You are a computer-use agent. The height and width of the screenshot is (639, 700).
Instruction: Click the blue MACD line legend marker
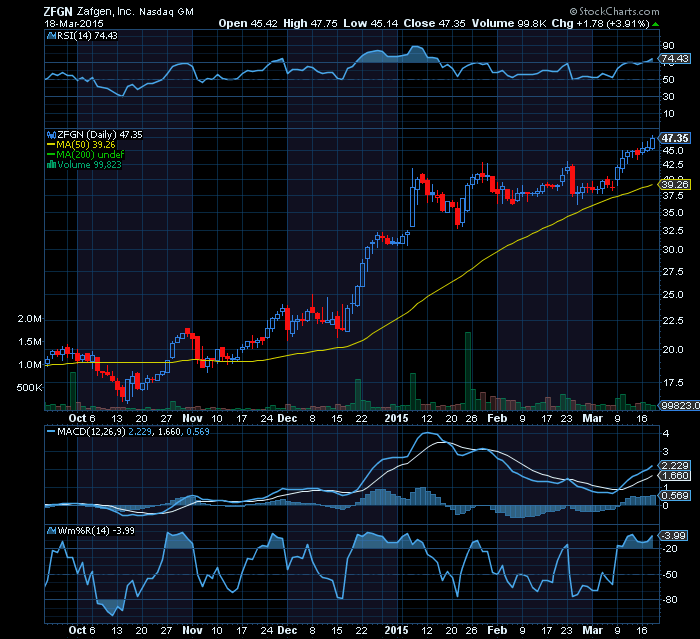pos(51,432)
